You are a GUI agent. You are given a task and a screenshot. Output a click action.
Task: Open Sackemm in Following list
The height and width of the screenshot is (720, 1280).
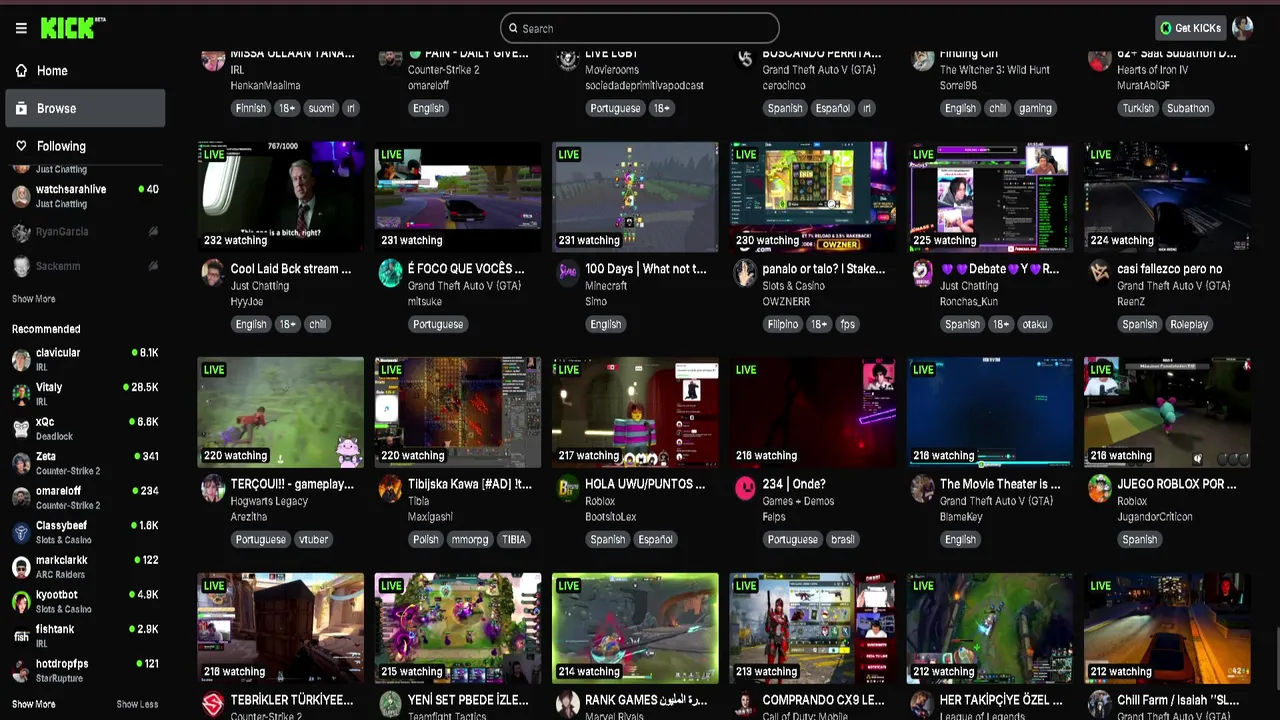pos(85,266)
